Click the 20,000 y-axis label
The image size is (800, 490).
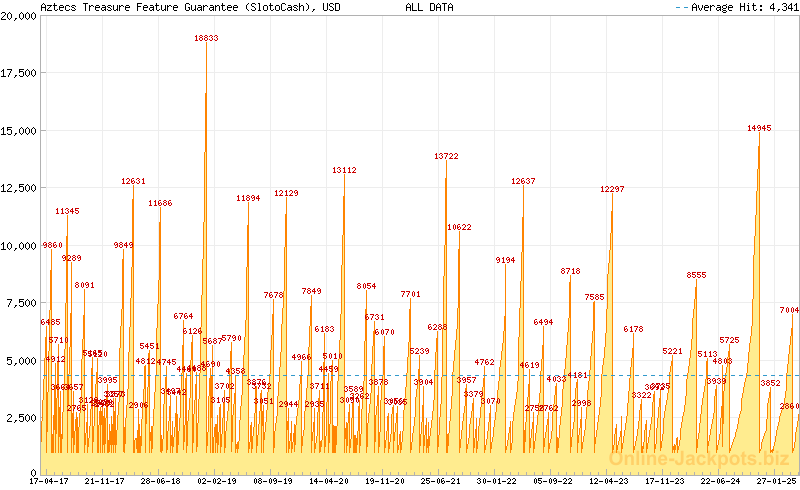point(19,16)
